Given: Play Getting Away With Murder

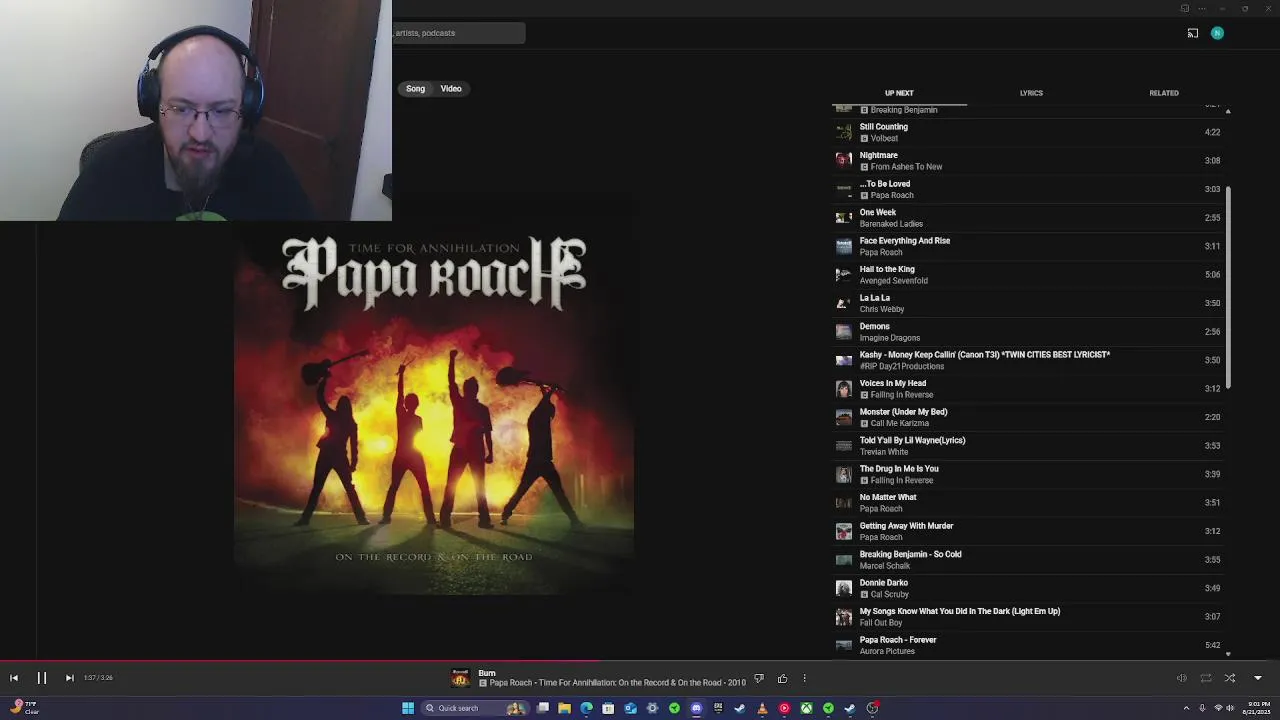Looking at the screenshot, I should point(1028,531).
